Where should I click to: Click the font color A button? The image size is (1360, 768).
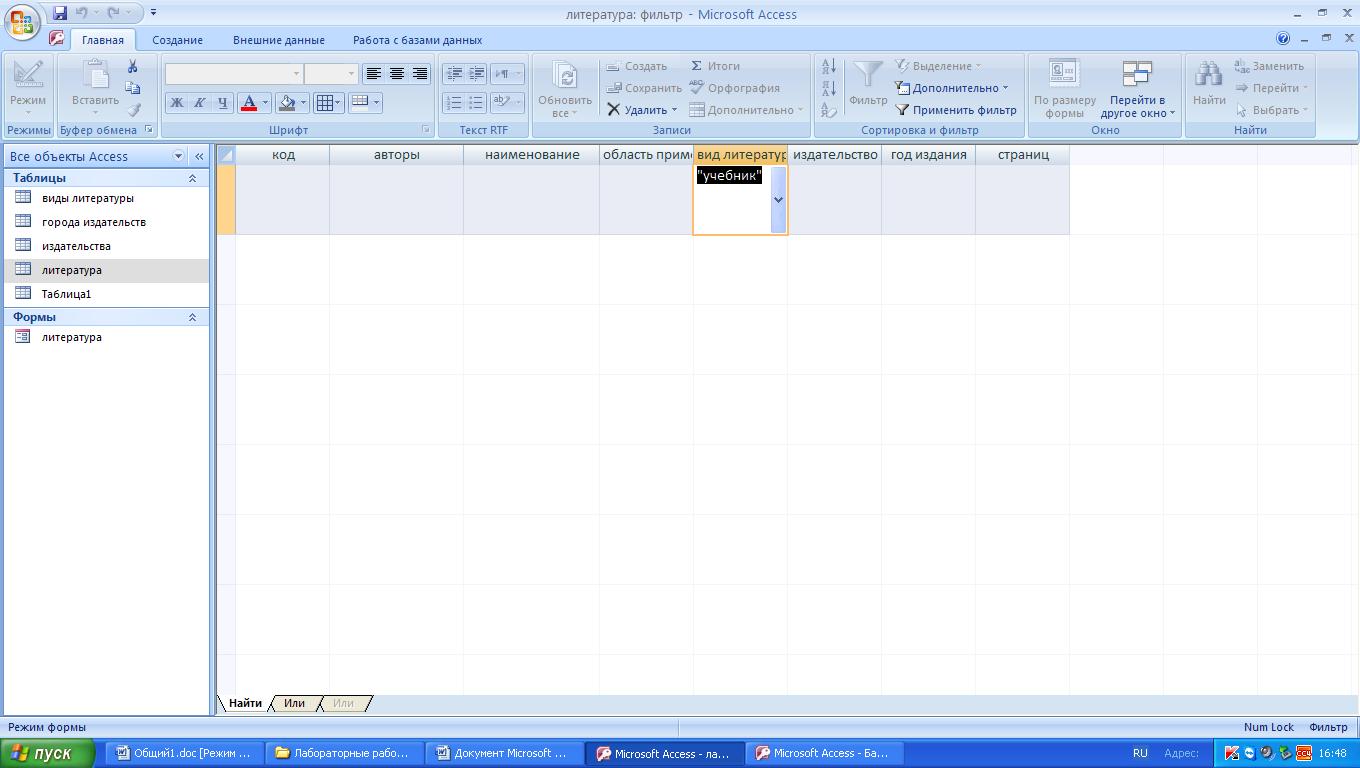click(249, 102)
